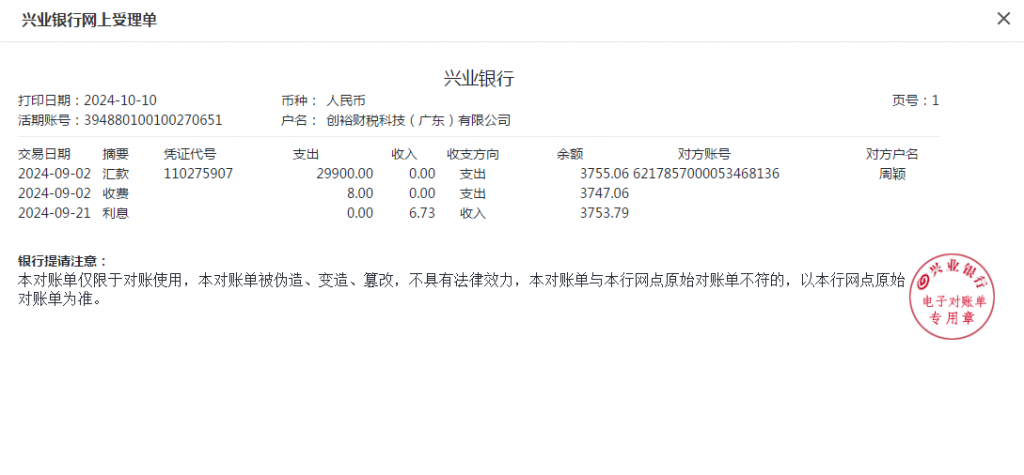This screenshot has width=1024, height=475.
Task: Click the 银行提请注意 notice heading
Action: pyautogui.click(x=62, y=261)
